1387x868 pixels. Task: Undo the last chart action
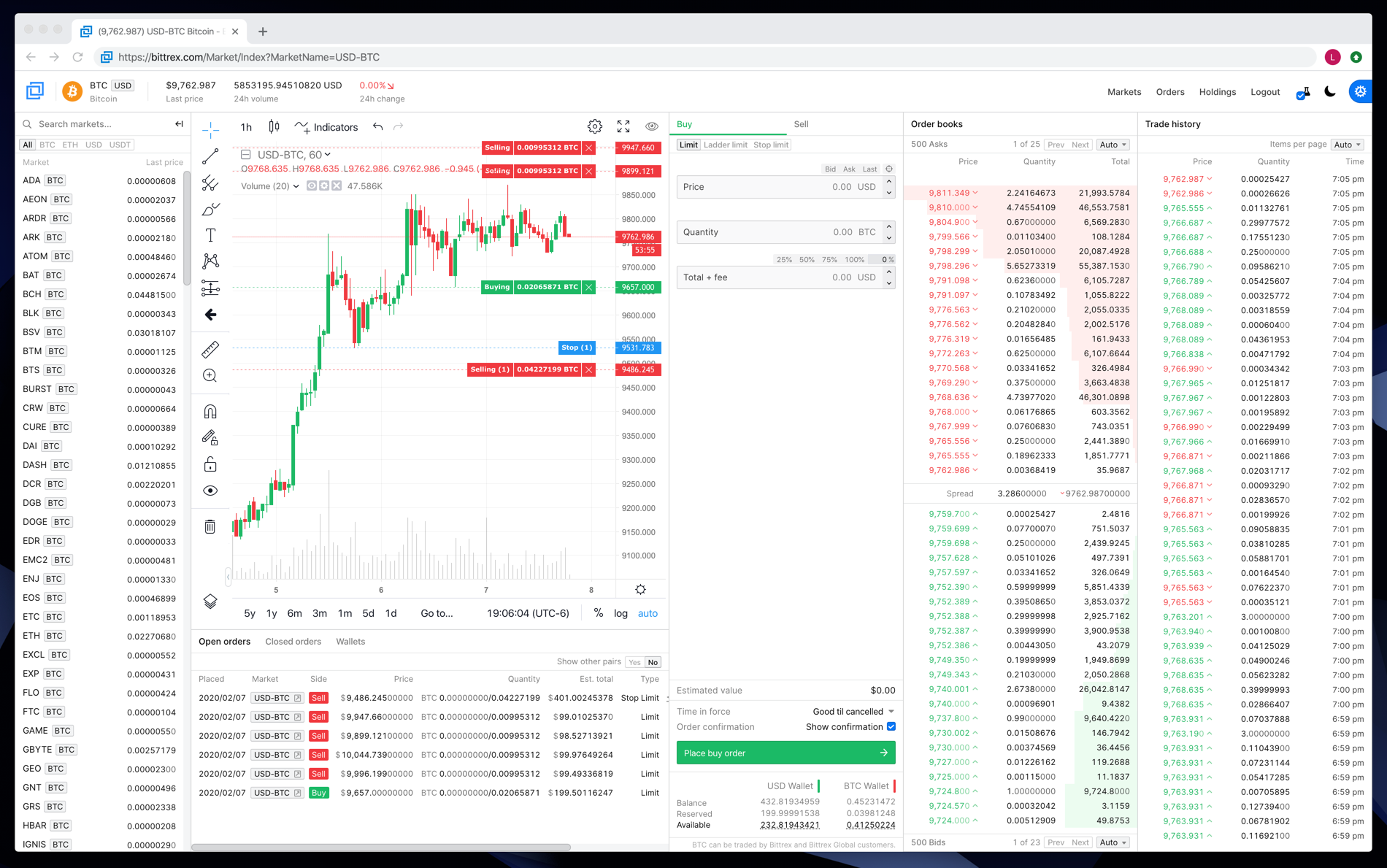point(377,127)
